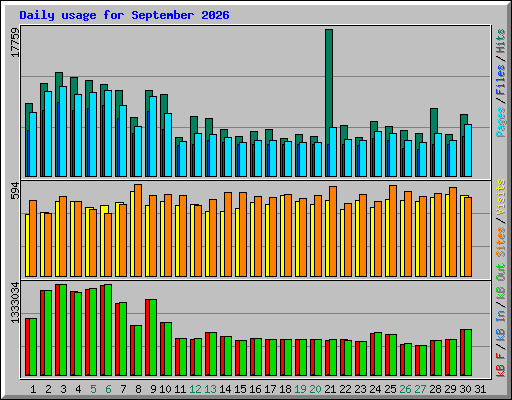Image resolution: width=512 pixels, height=400 pixels.
Task: Click the orange Sites bar for day 21
Action: (333, 231)
